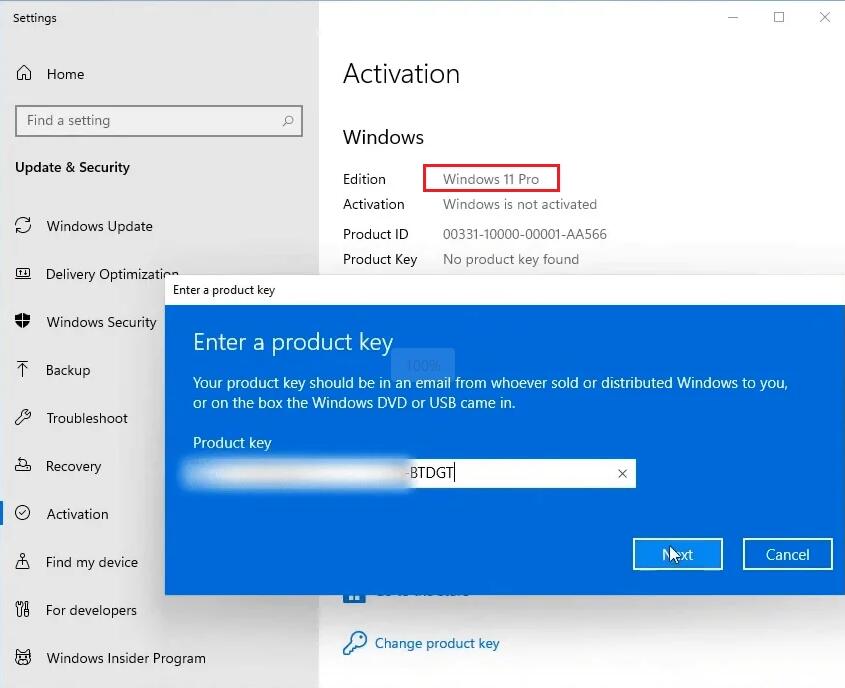Image resolution: width=845 pixels, height=688 pixels.
Task: Click the Activation page title
Action: tap(401, 74)
